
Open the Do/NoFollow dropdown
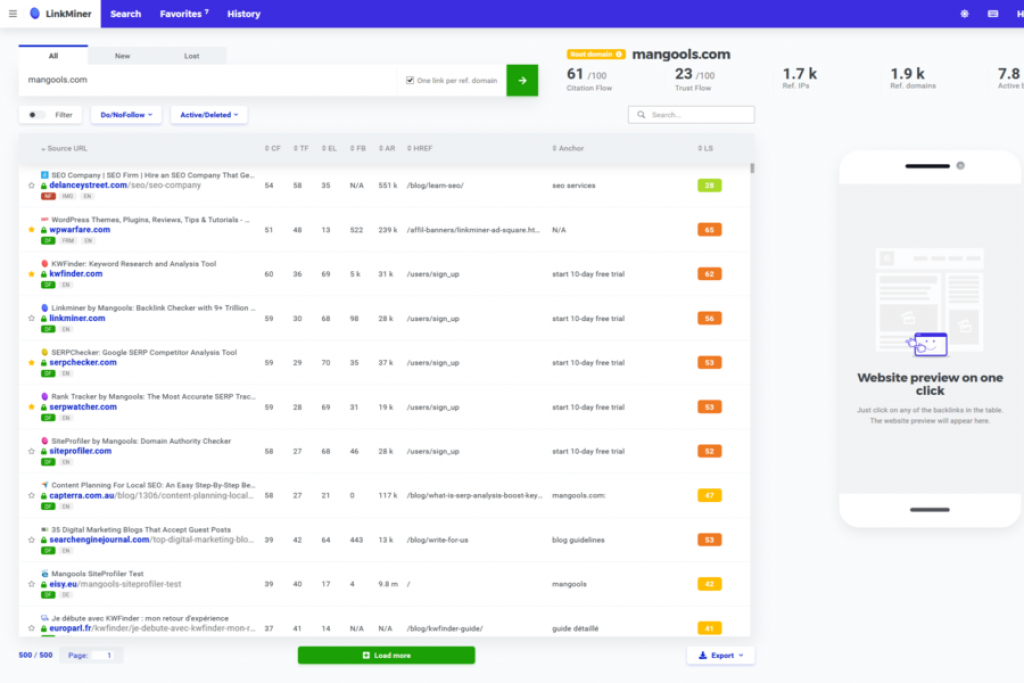[x=126, y=115]
